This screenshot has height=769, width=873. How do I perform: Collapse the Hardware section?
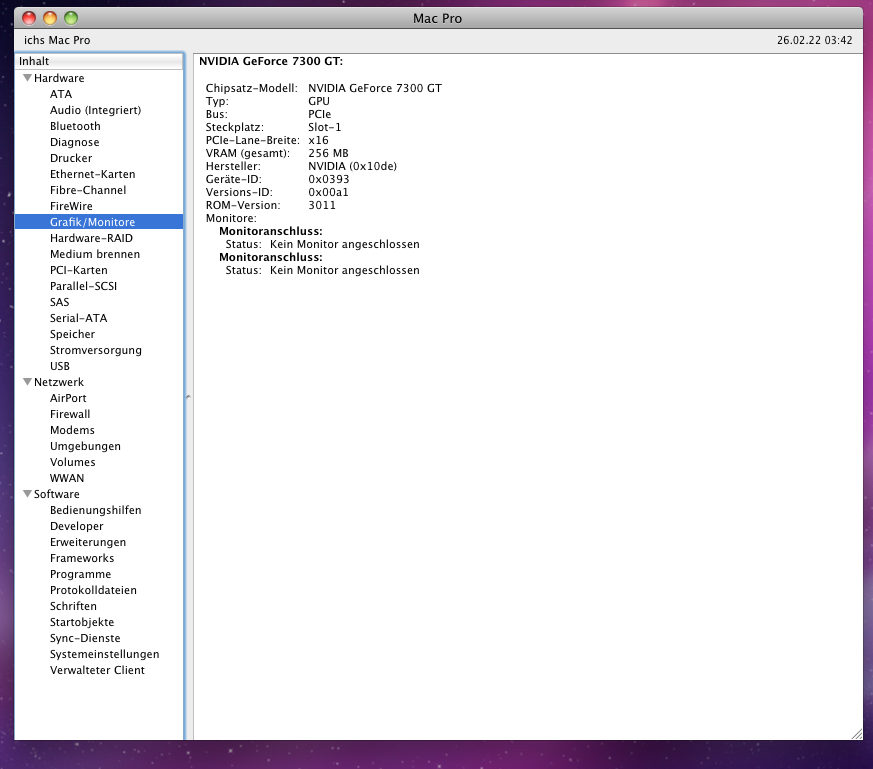pos(27,78)
